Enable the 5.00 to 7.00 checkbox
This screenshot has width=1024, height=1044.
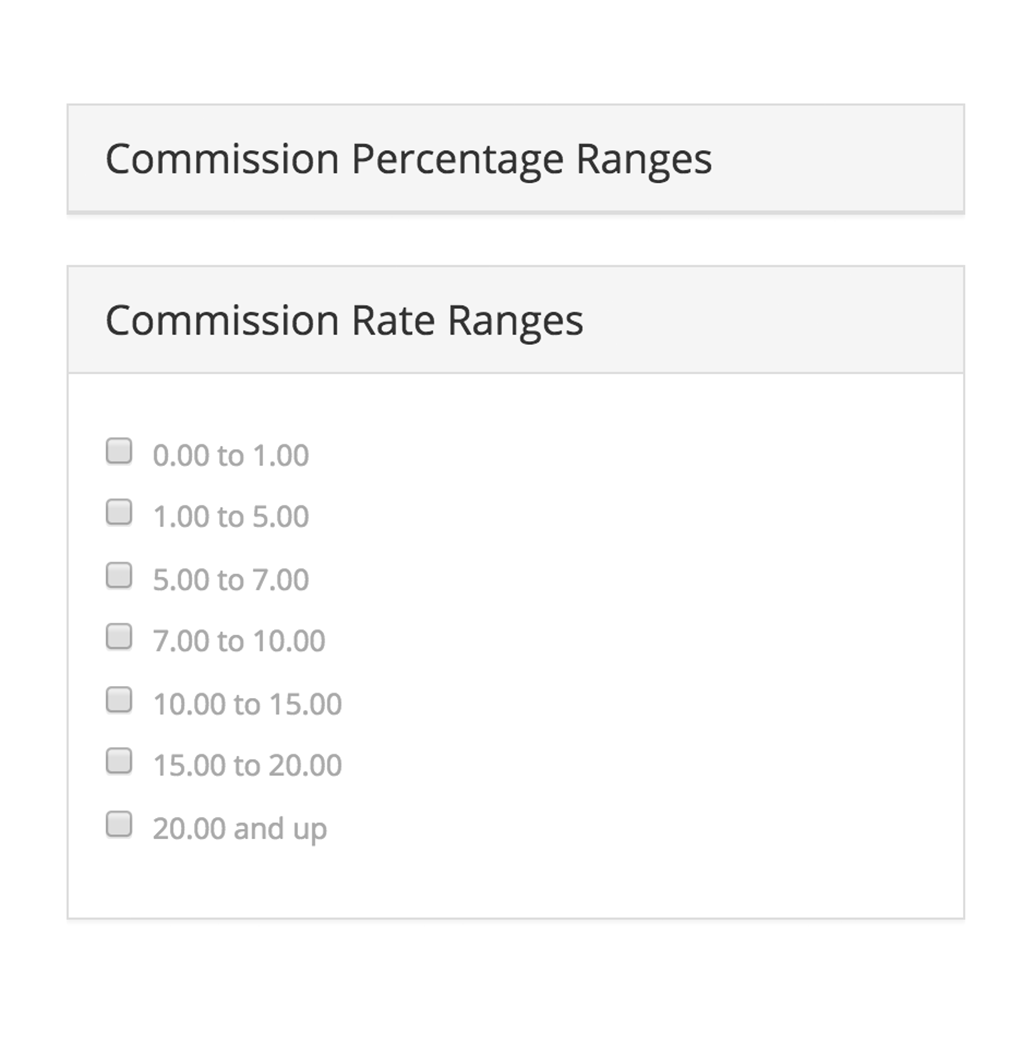119,575
